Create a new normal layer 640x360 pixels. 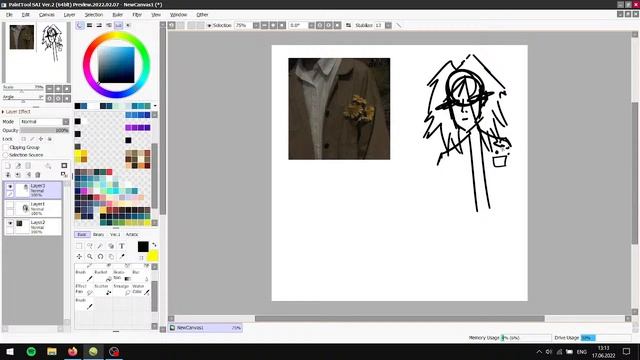(8, 166)
